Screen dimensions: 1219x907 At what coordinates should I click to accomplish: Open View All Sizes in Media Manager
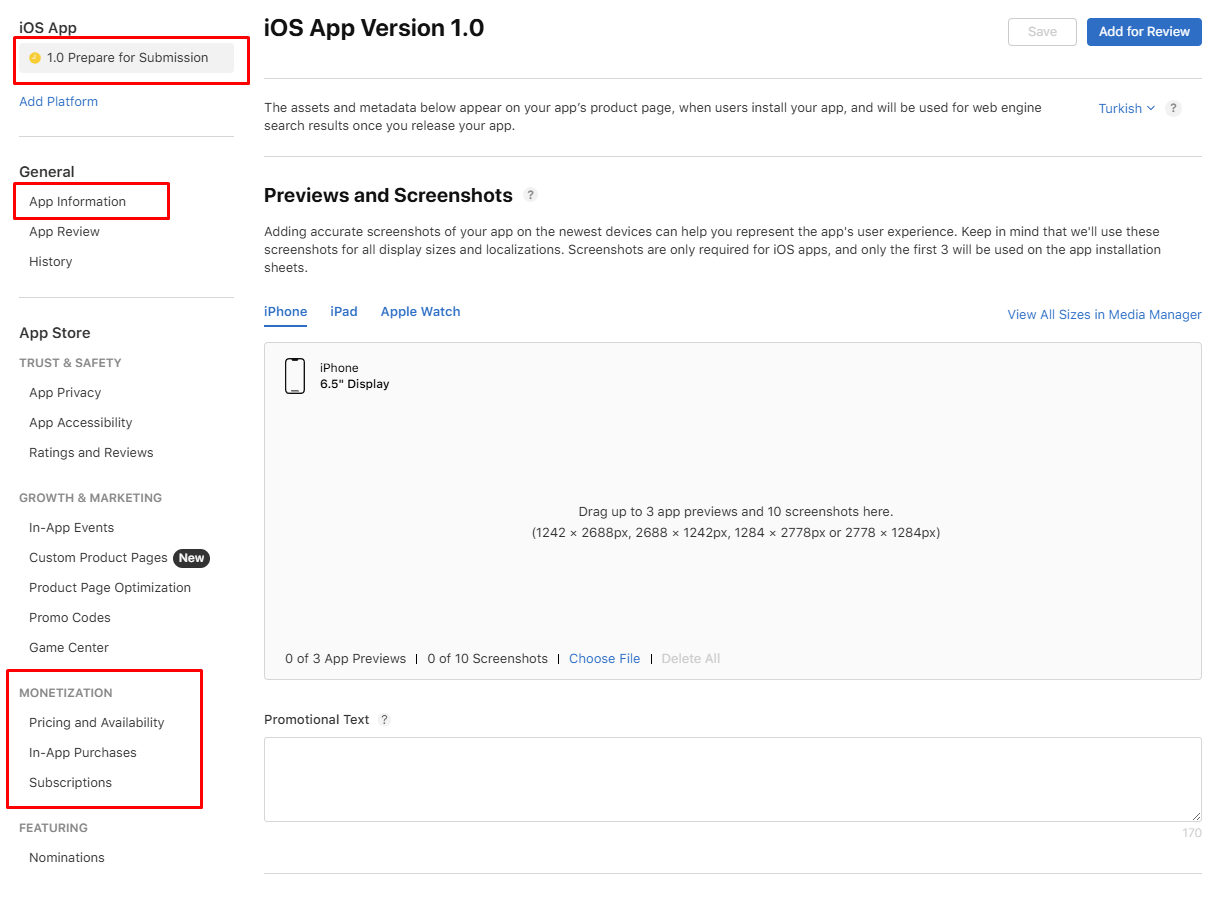pos(1104,314)
